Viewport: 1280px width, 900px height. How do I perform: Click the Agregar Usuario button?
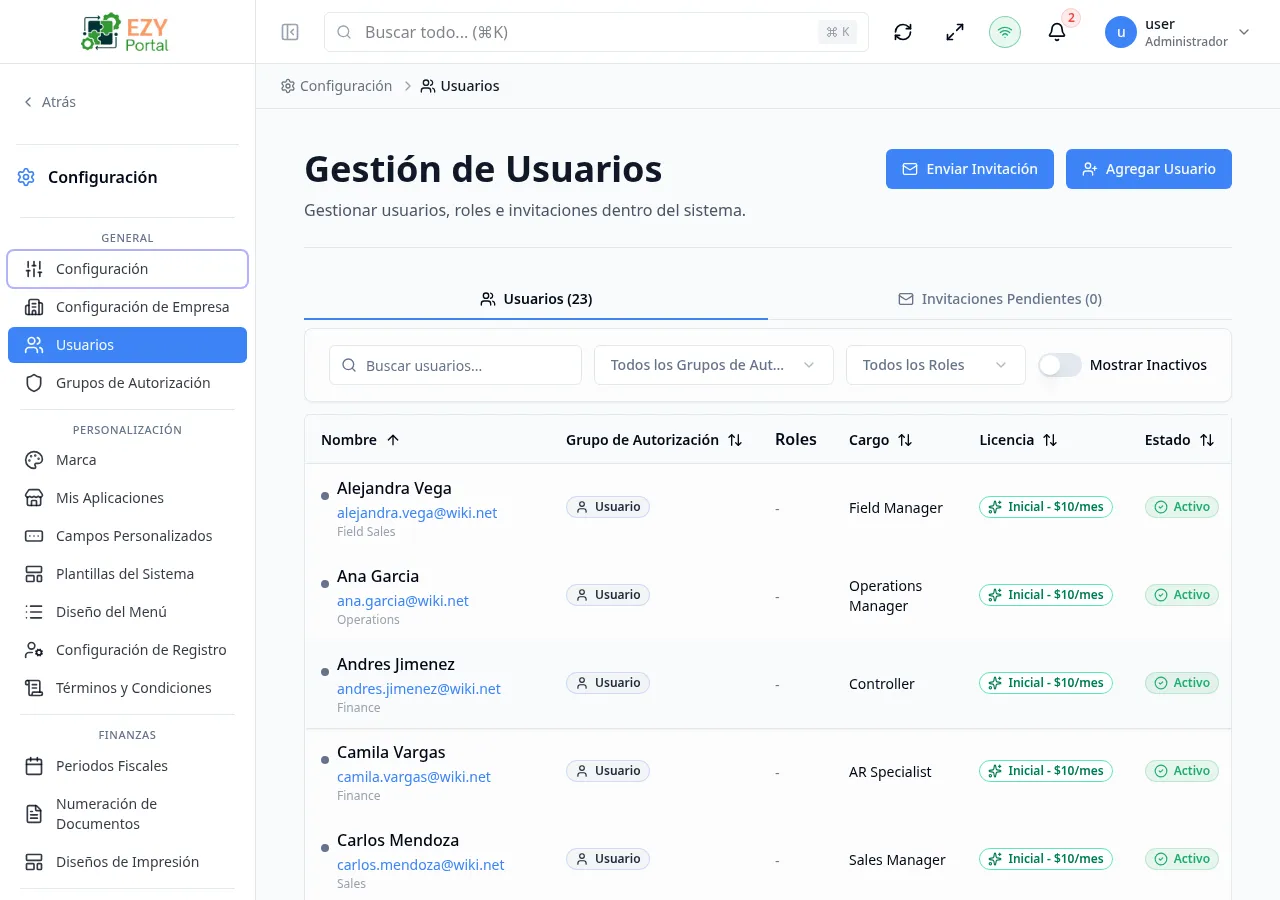pyautogui.click(x=1149, y=169)
